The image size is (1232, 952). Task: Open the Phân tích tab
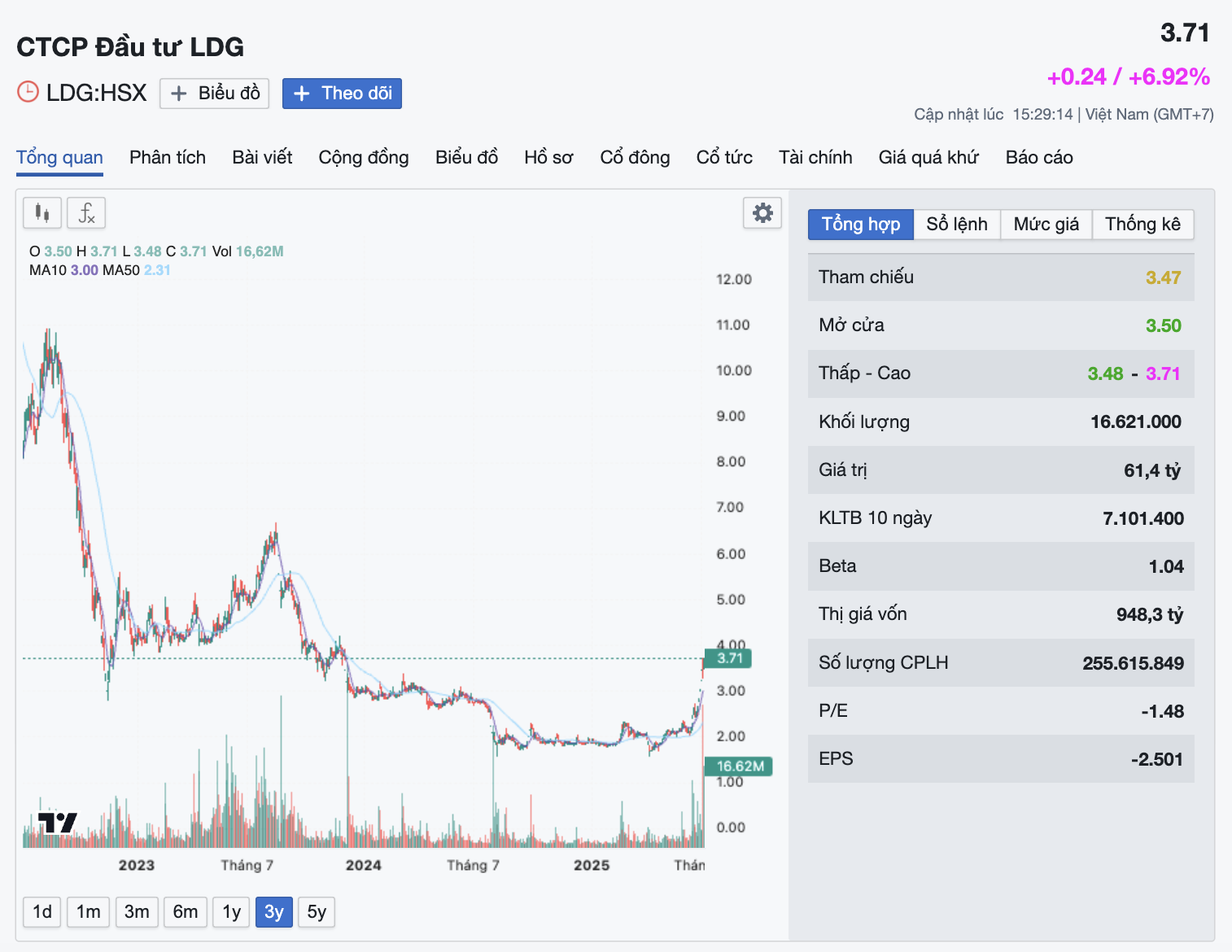(168, 157)
